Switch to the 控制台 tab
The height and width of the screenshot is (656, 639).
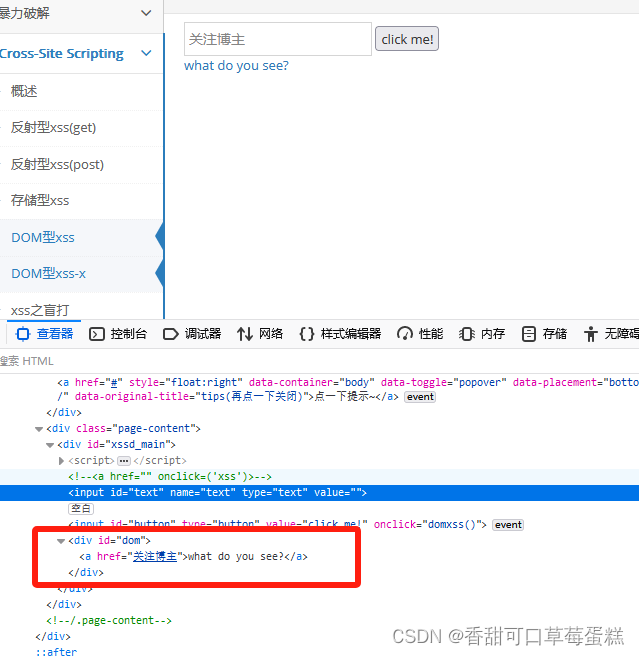[128, 334]
